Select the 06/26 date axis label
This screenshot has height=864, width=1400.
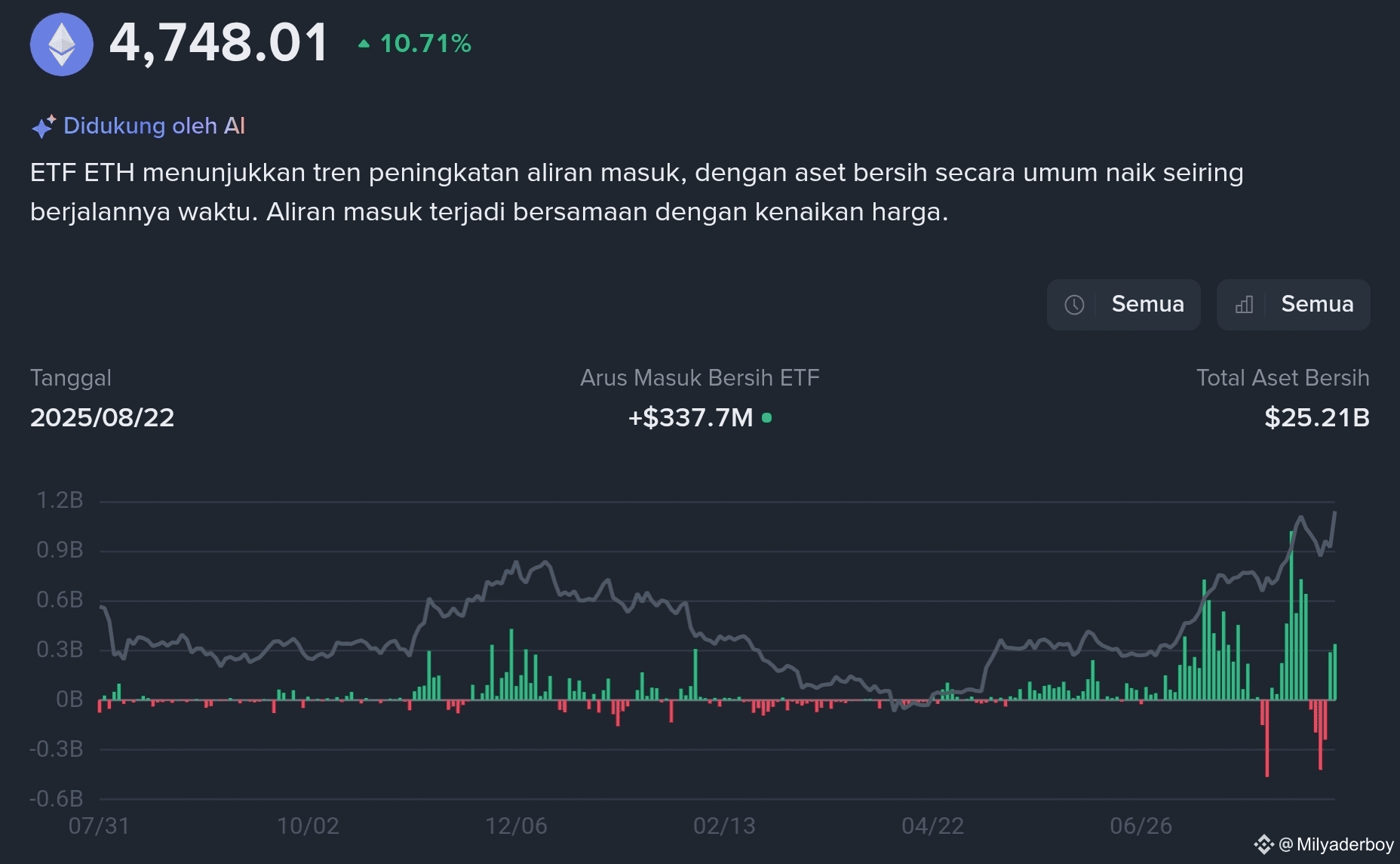coord(1141,826)
